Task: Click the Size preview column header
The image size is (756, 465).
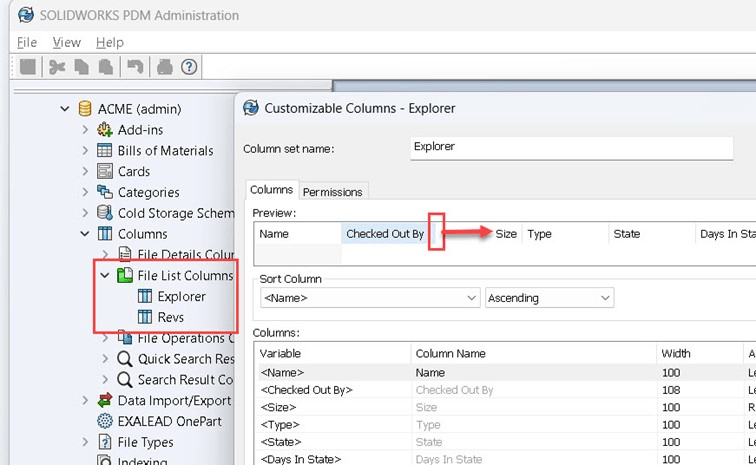Action: [506, 234]
